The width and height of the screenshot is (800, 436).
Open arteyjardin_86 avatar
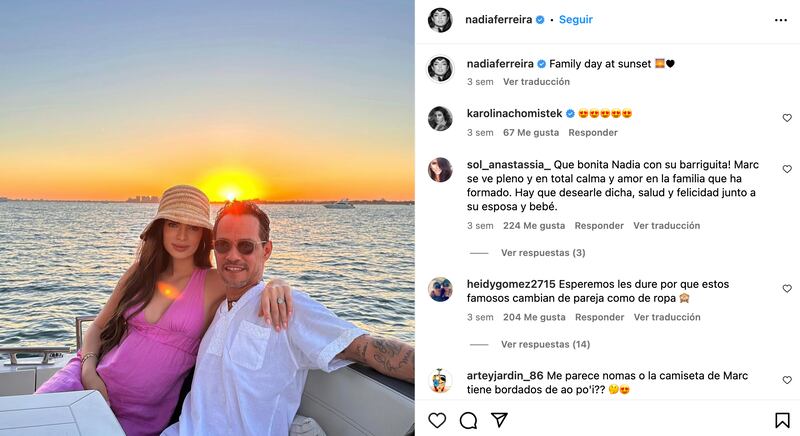[440, 381]
